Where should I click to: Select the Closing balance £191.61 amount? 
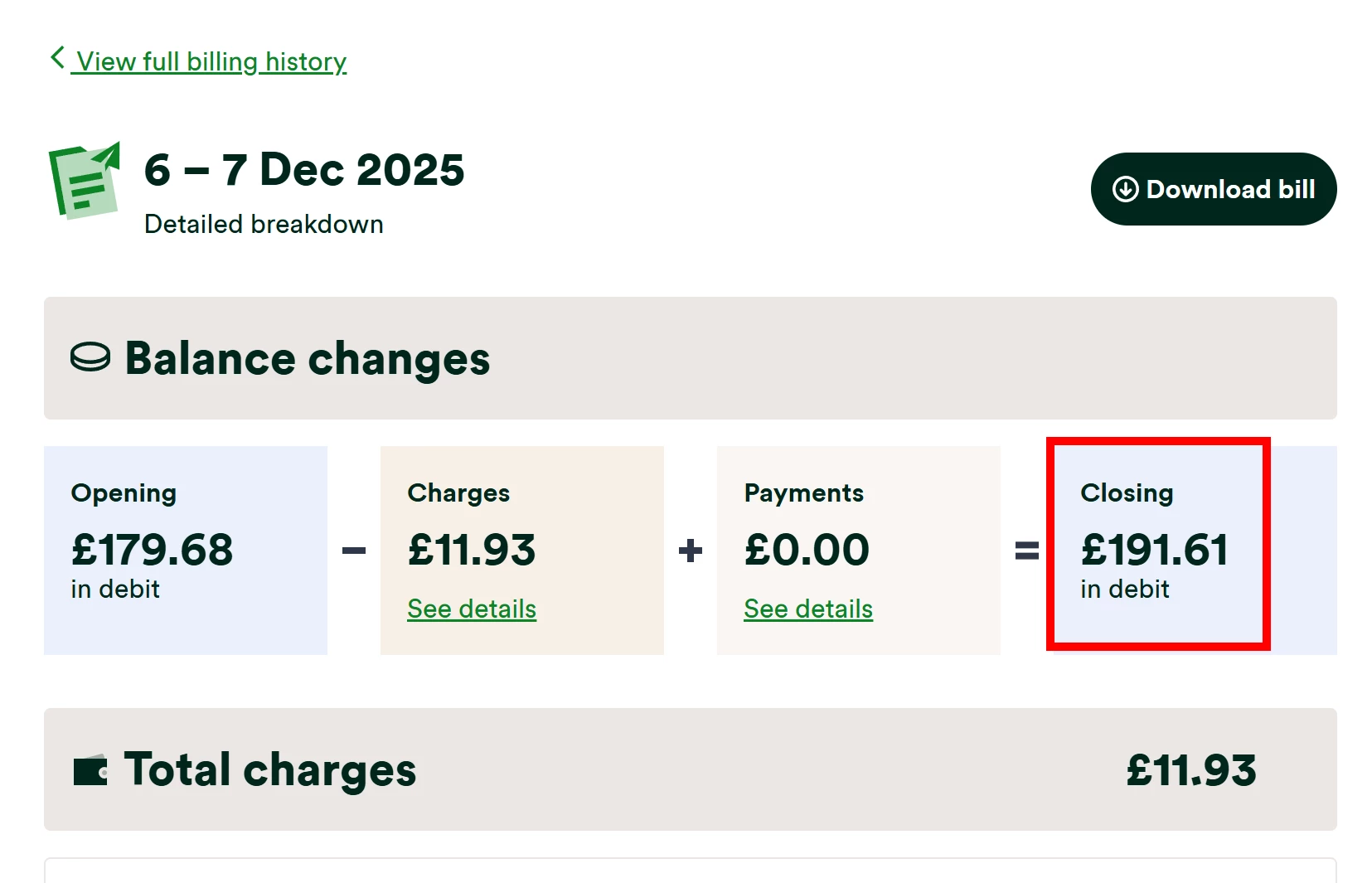tap(1154, 550)
